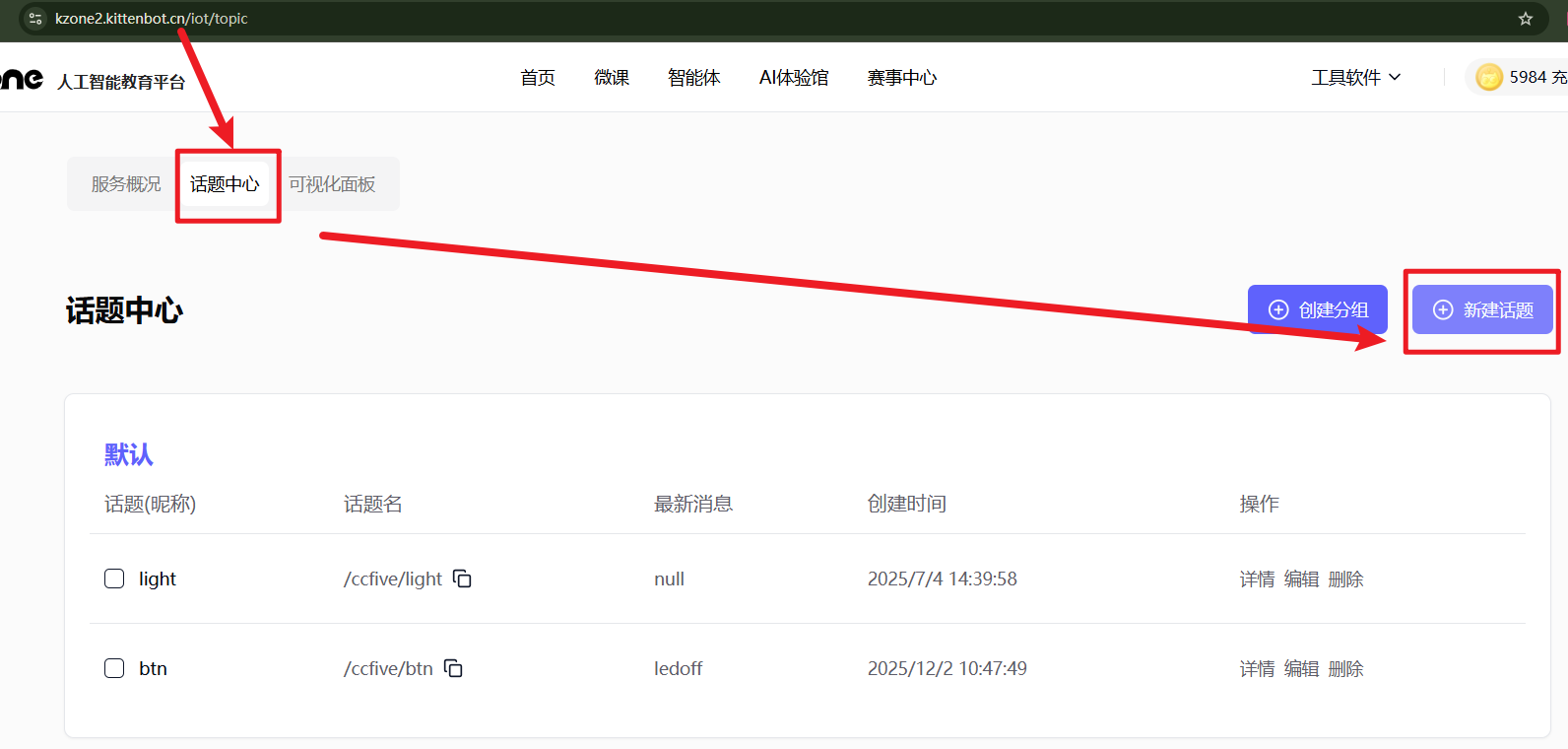The height and width of the screenshot is (749, 1568).
Task: Switch to the 可视化面板 tab
Action: [332, 184]
